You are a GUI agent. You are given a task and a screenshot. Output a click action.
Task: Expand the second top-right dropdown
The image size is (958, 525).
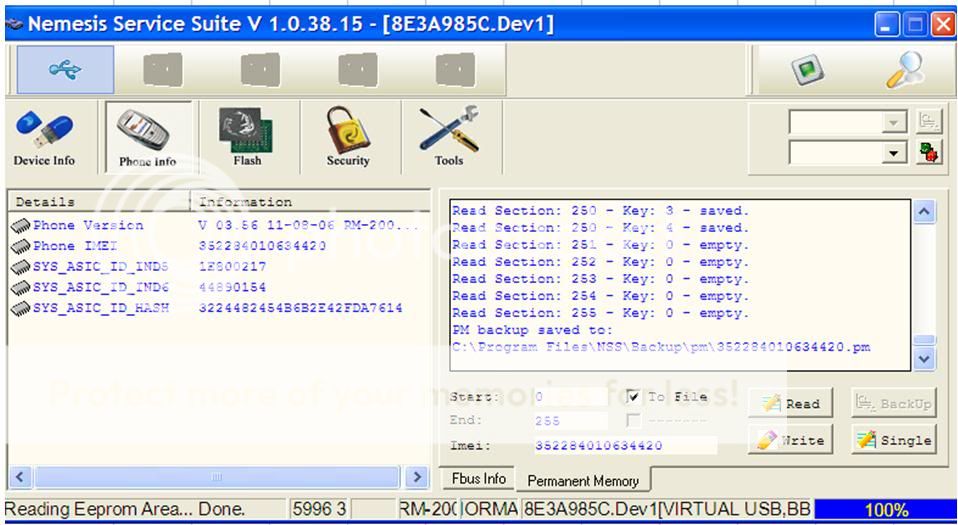893,153
